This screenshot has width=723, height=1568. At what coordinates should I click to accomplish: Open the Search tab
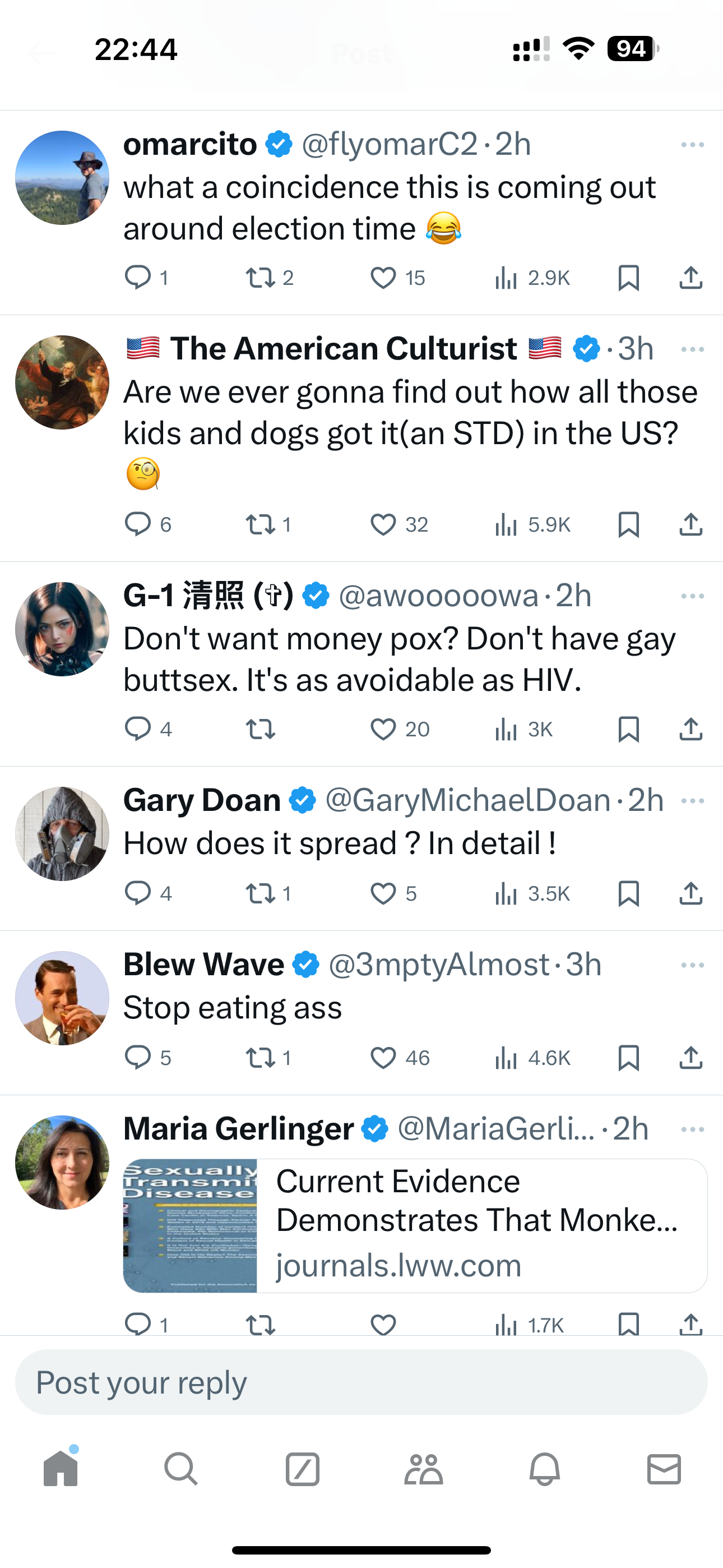pyautogui.click(x=180, y=1469)
